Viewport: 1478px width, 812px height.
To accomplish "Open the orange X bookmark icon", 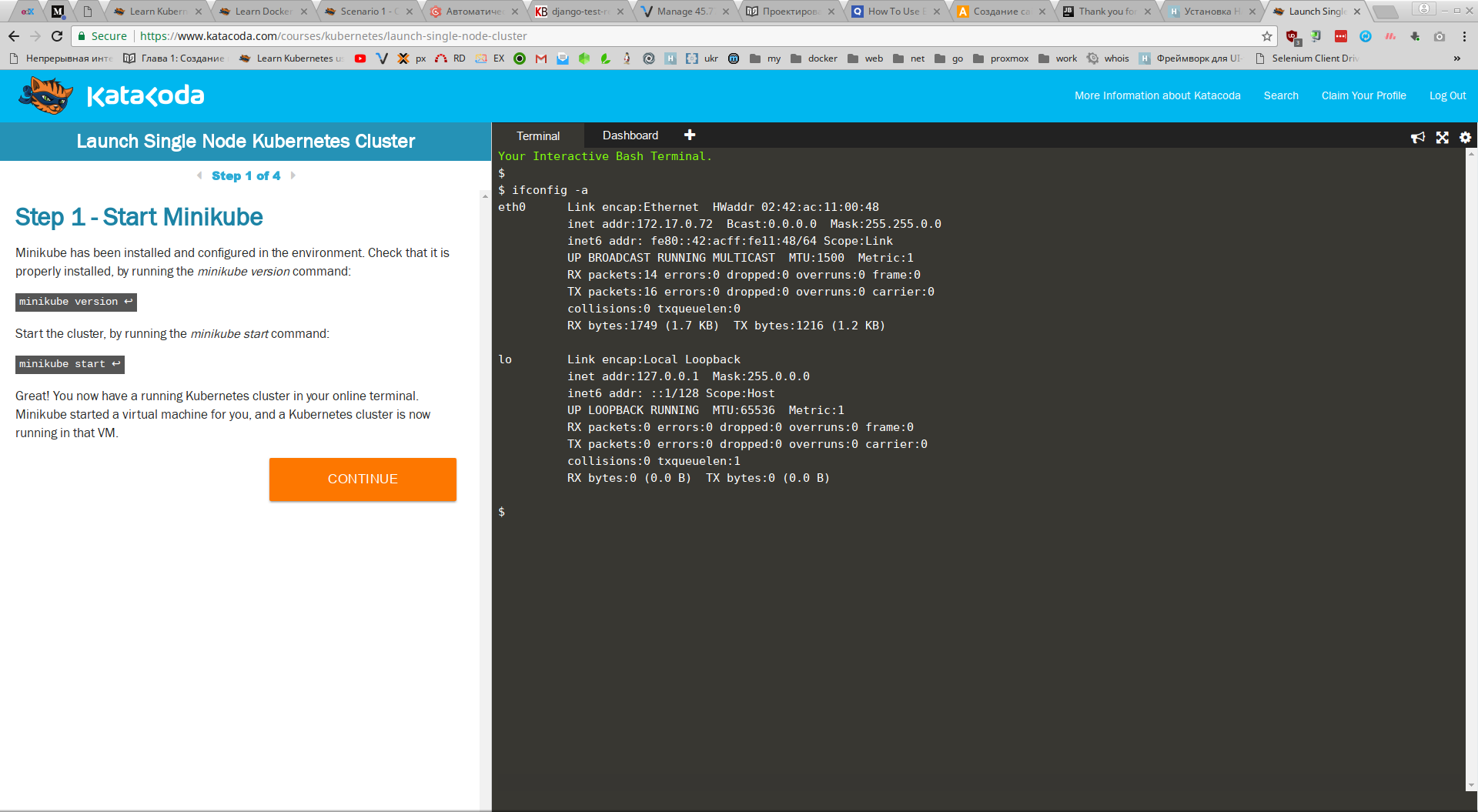I will tap(403, 58).
